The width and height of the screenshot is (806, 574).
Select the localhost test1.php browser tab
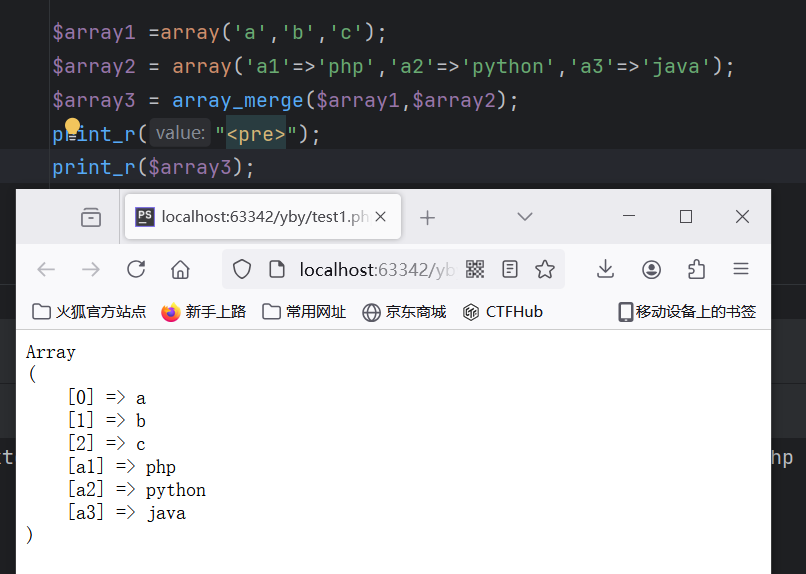coord(263,217)
